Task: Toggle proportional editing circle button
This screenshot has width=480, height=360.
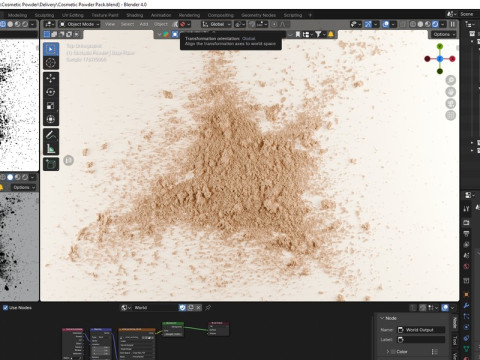Action: (x=274, y=24)
